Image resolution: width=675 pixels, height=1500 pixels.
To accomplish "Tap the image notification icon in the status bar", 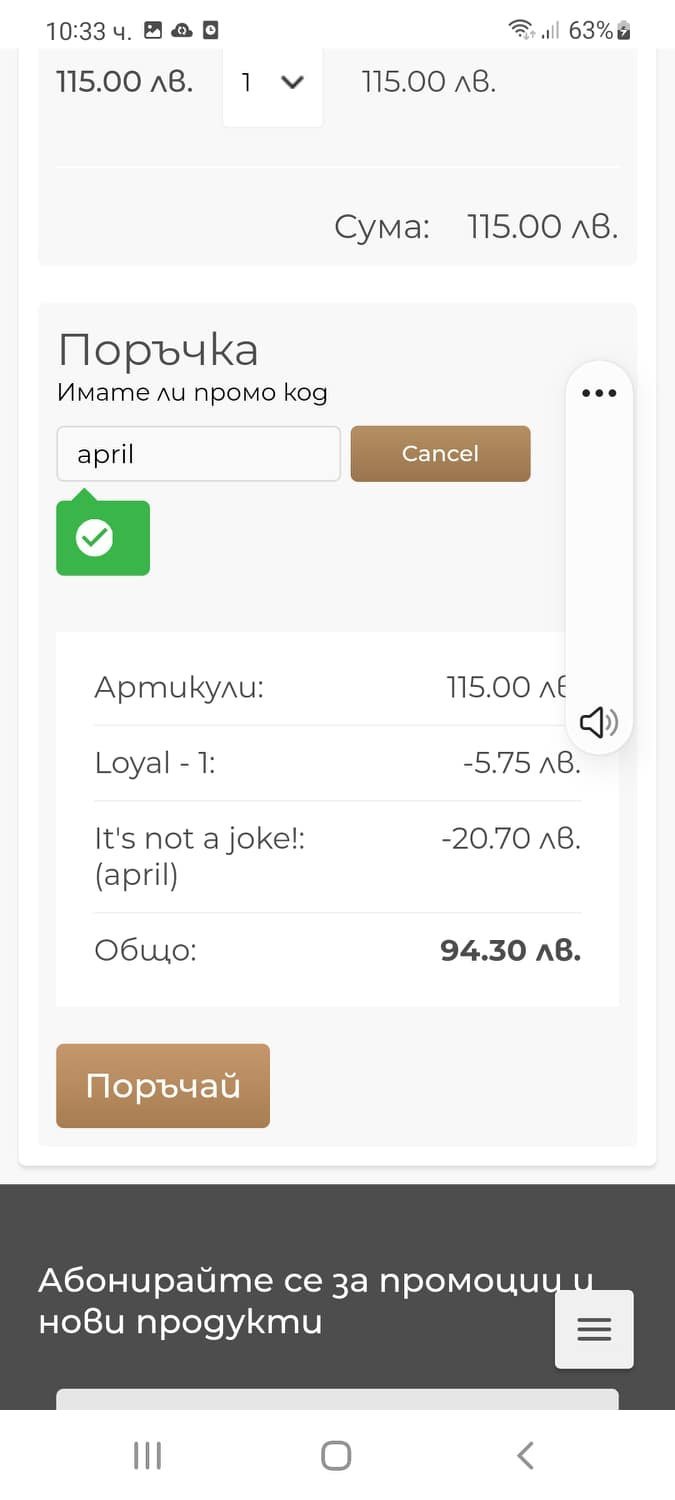I will pos(153,30).
